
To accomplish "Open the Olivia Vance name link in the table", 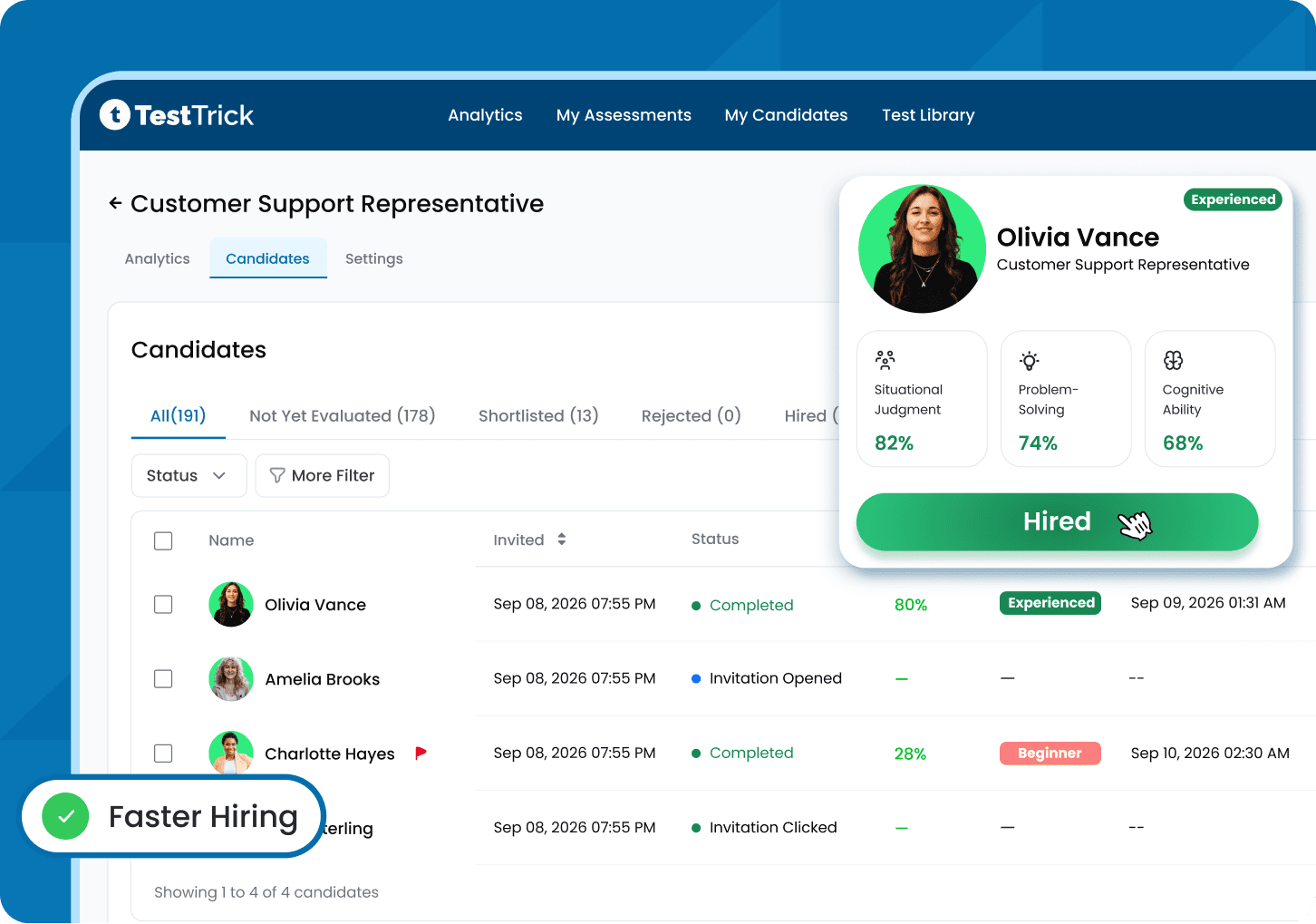I will pyautogui.click(x=315, y=605).
